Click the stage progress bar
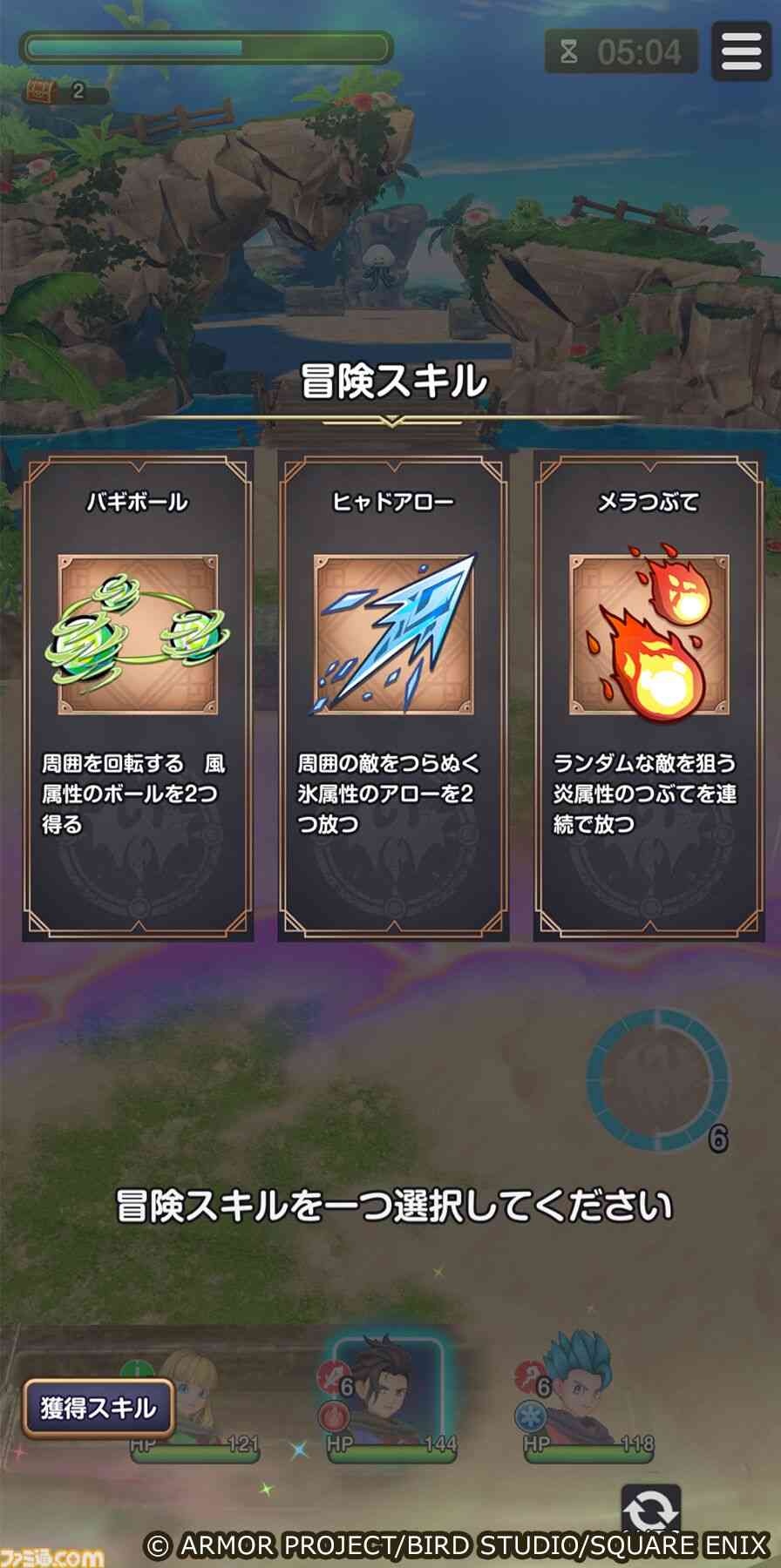 click(206, 49)
